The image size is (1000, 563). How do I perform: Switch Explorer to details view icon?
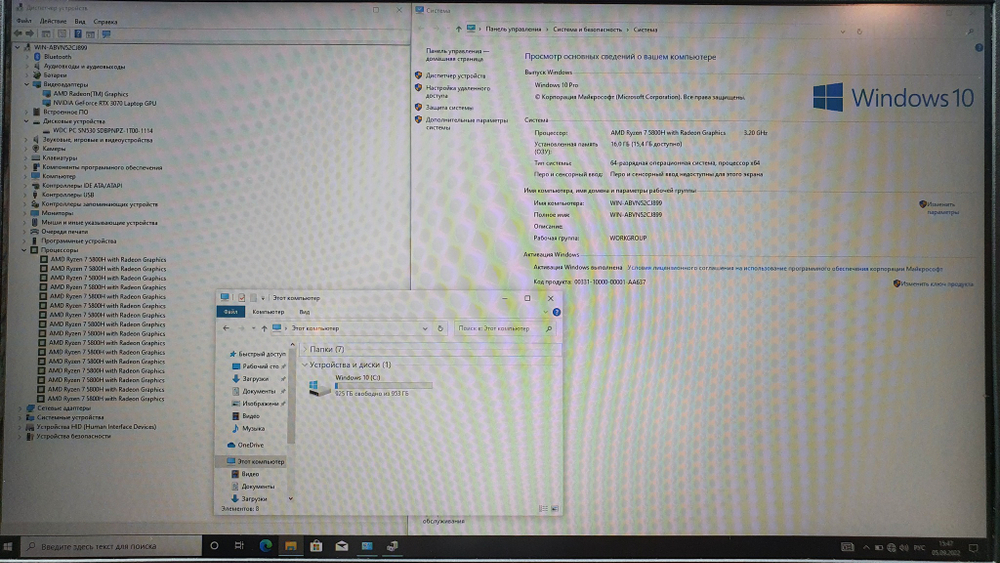[543, 508]
